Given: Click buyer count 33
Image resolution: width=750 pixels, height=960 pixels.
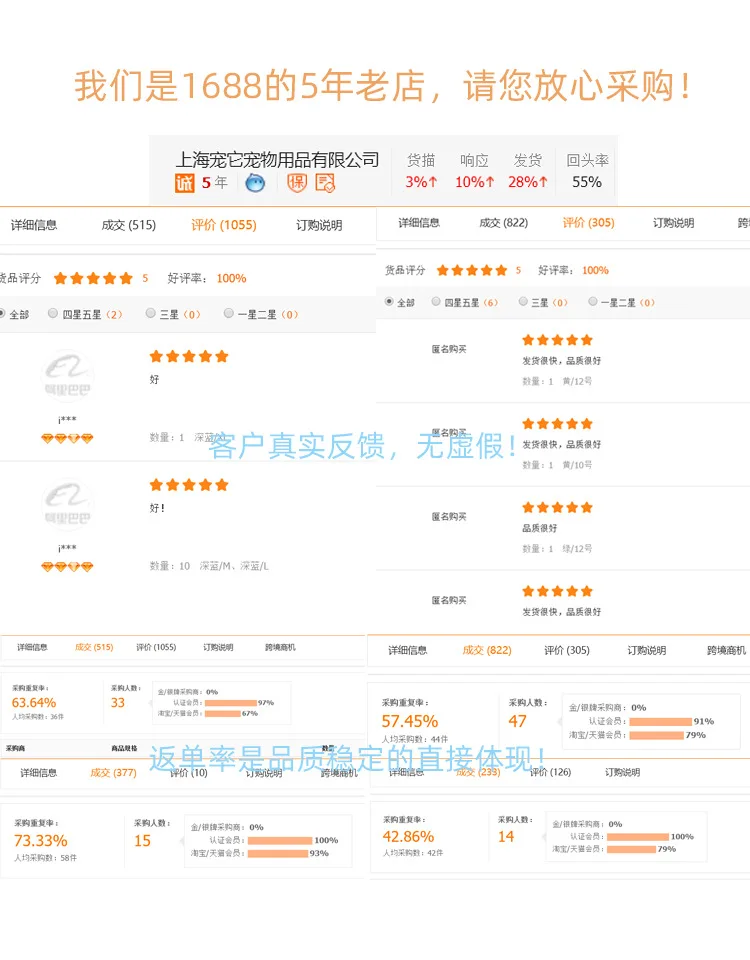Looking at the screenshot, I should click(118, 703).
